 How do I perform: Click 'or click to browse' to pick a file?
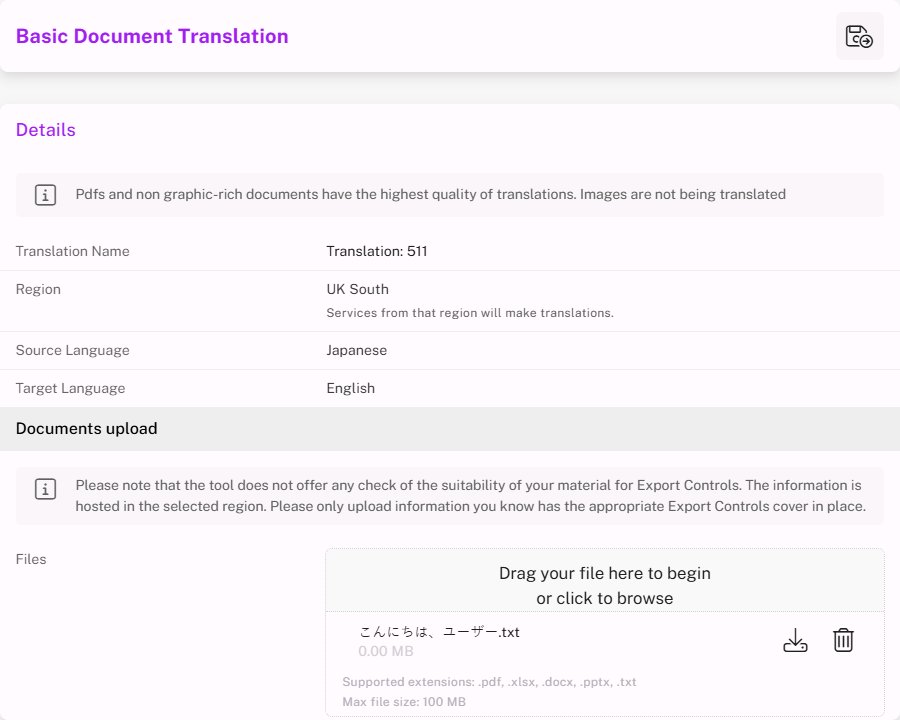[604, 599]
